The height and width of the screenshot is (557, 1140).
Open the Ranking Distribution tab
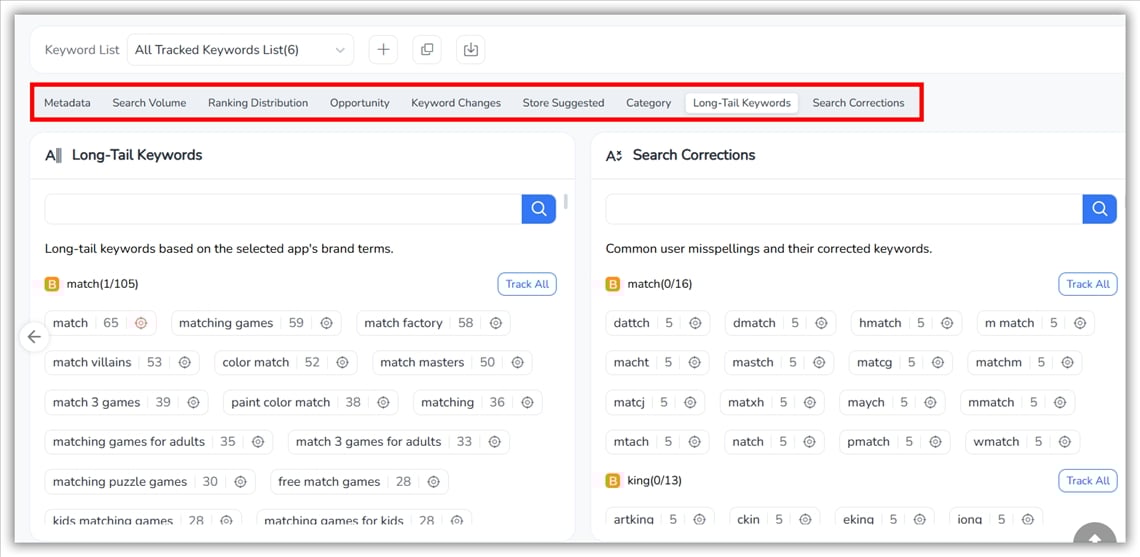click(258, 103)
